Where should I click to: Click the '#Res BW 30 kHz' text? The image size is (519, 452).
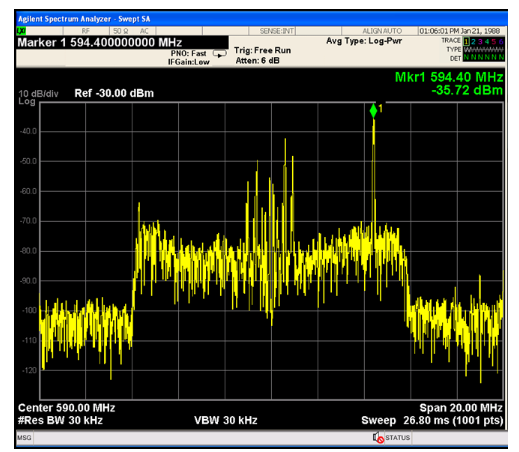(60, 420)
